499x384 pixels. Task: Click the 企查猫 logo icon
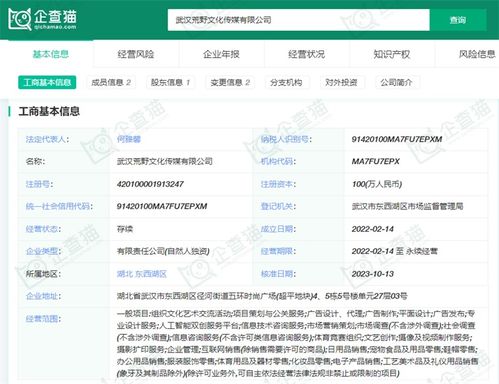[43, 19]
